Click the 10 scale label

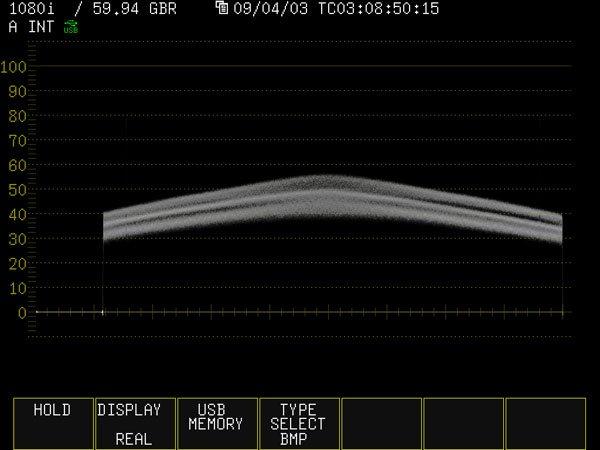[18, 289]
